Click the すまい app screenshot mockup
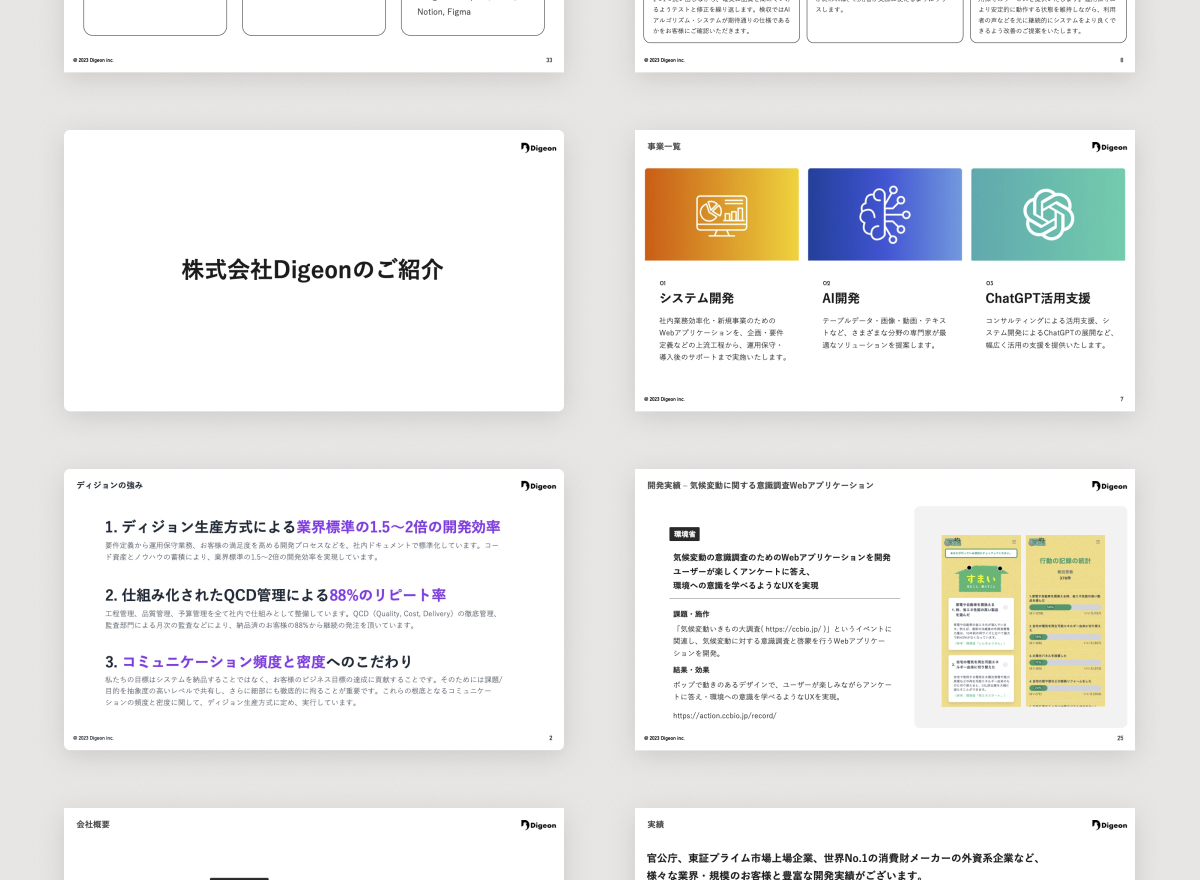The width and height of the screenshot is (1200, 880). point(980,621)
